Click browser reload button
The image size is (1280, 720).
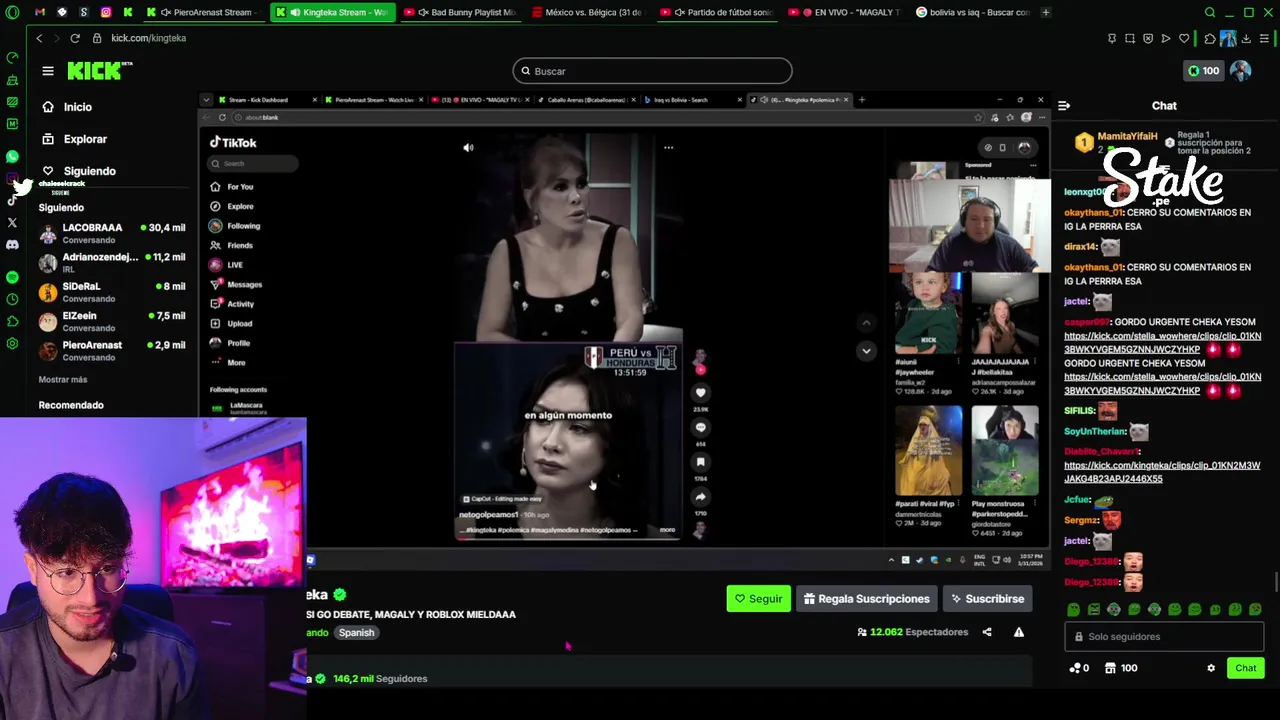pos(75,38)
